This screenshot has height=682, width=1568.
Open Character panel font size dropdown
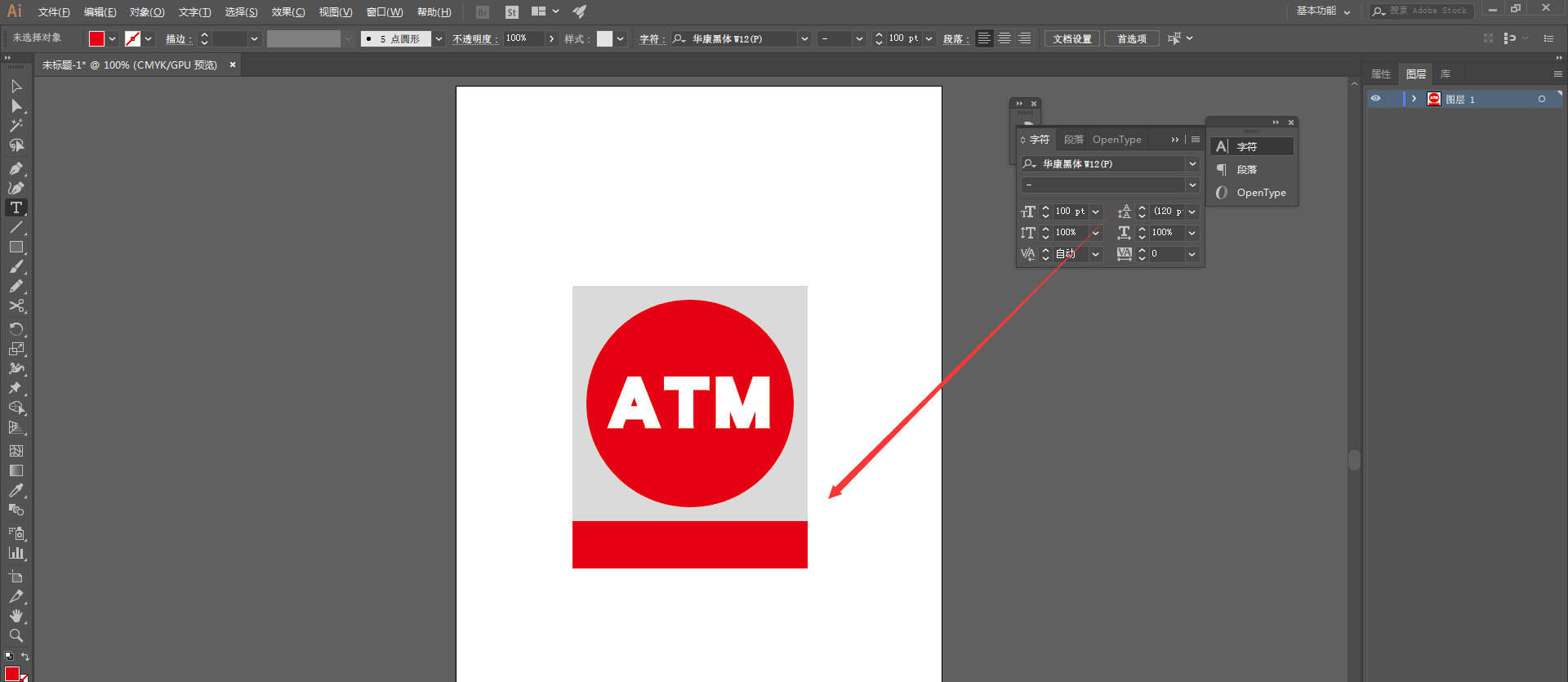pyautogui.click(x=1096, y=212)
